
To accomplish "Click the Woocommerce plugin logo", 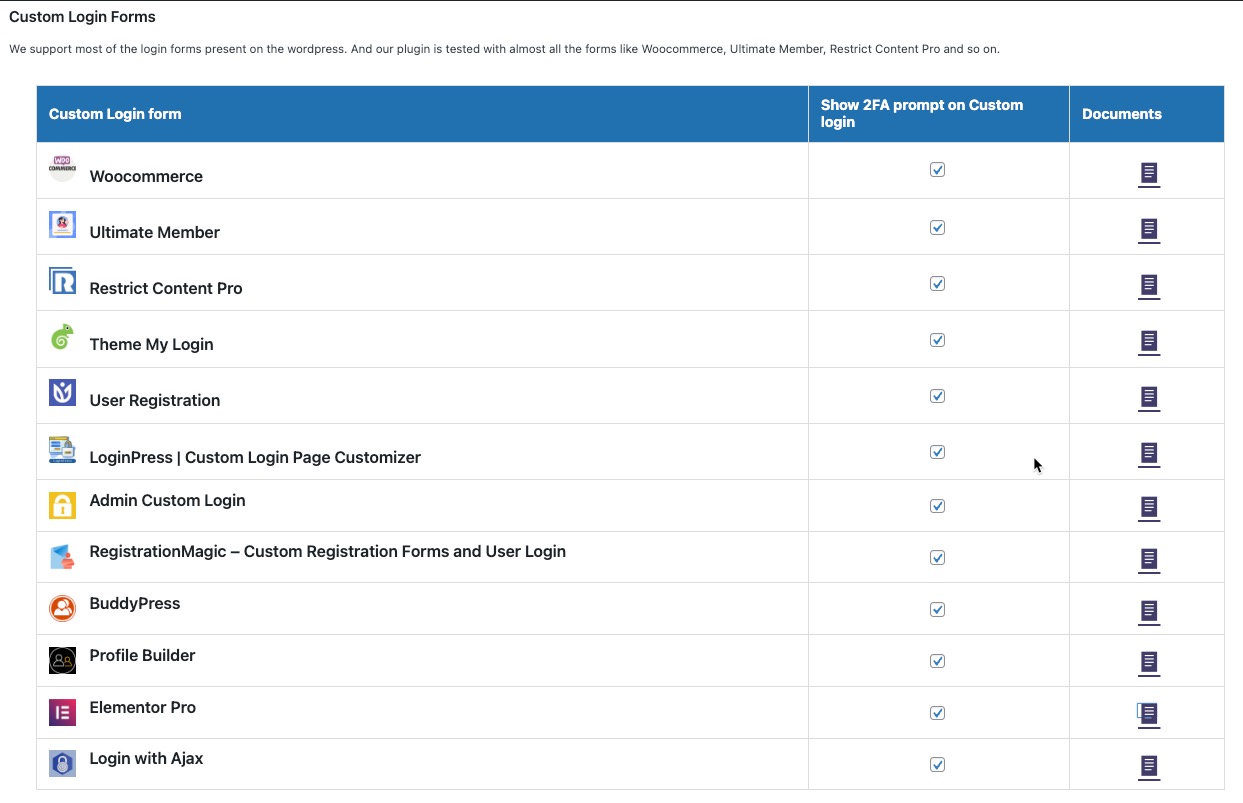I will point(62,167).
